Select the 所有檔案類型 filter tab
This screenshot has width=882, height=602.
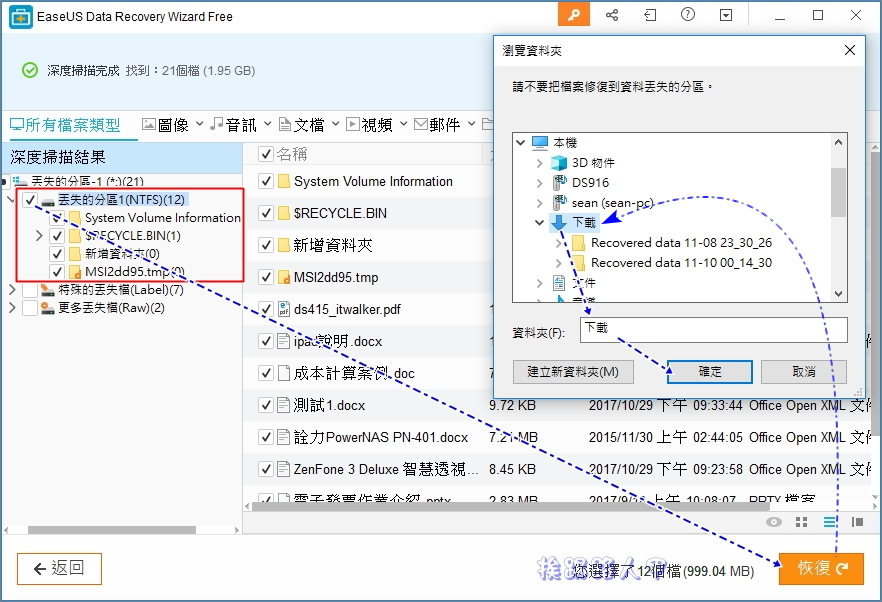(65, 125)
